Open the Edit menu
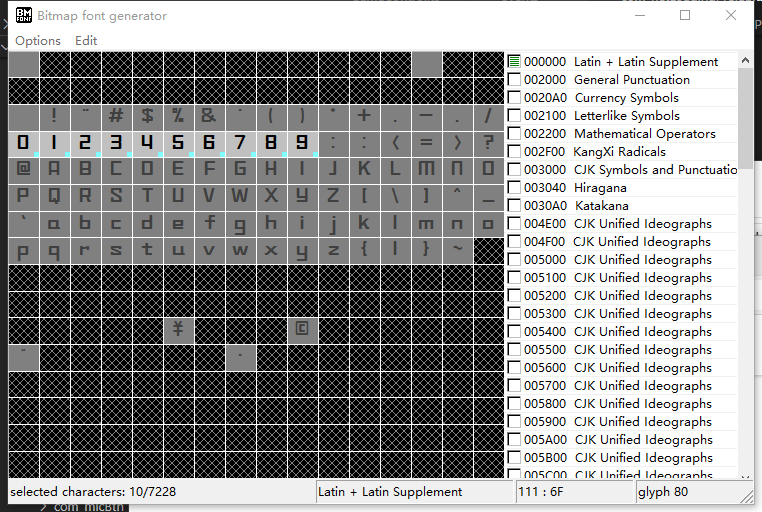This screenshot has width=762, height=512. pos(86,41)
